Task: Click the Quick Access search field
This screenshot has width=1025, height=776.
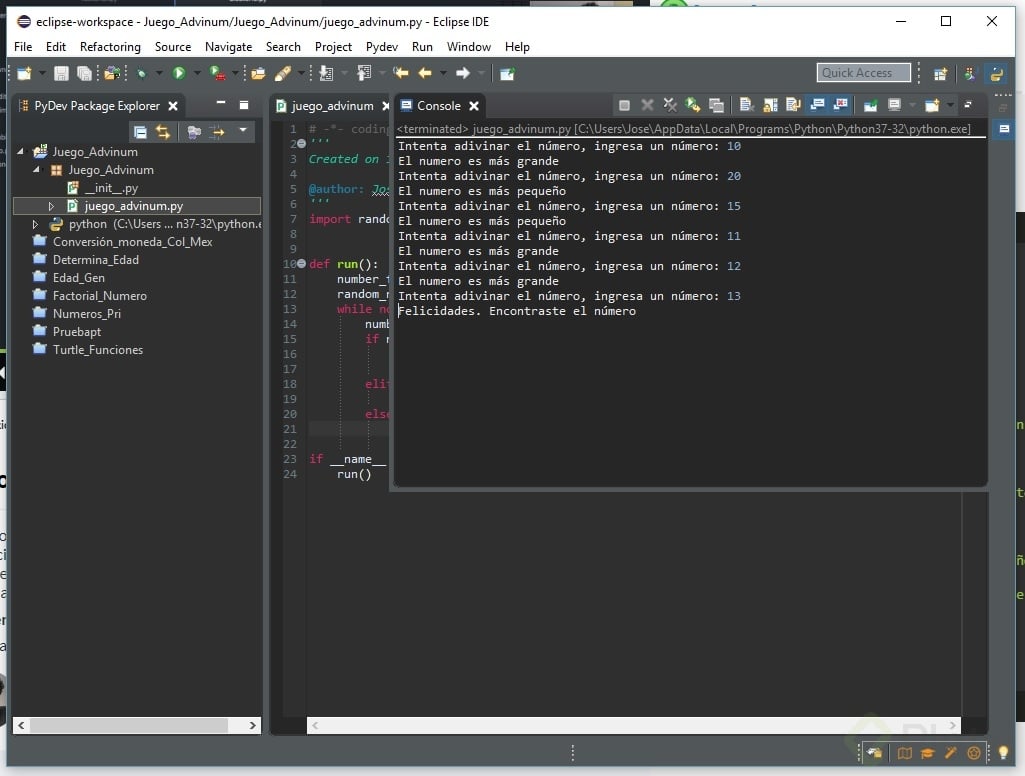Action: [x=863, y=73]
